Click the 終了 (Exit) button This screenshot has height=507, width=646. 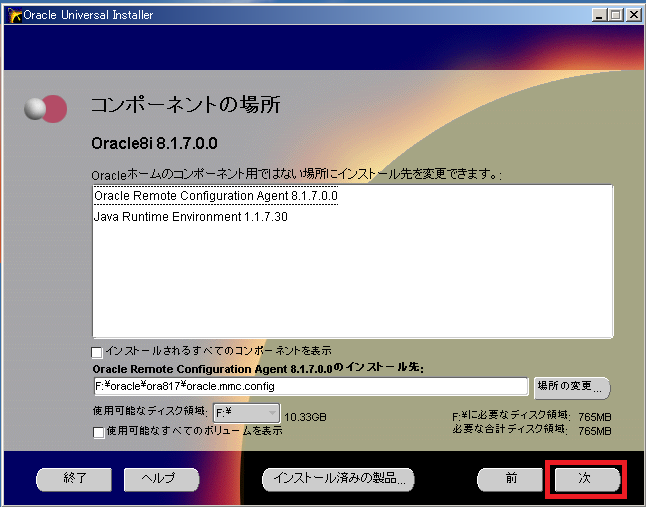point(74,479)
